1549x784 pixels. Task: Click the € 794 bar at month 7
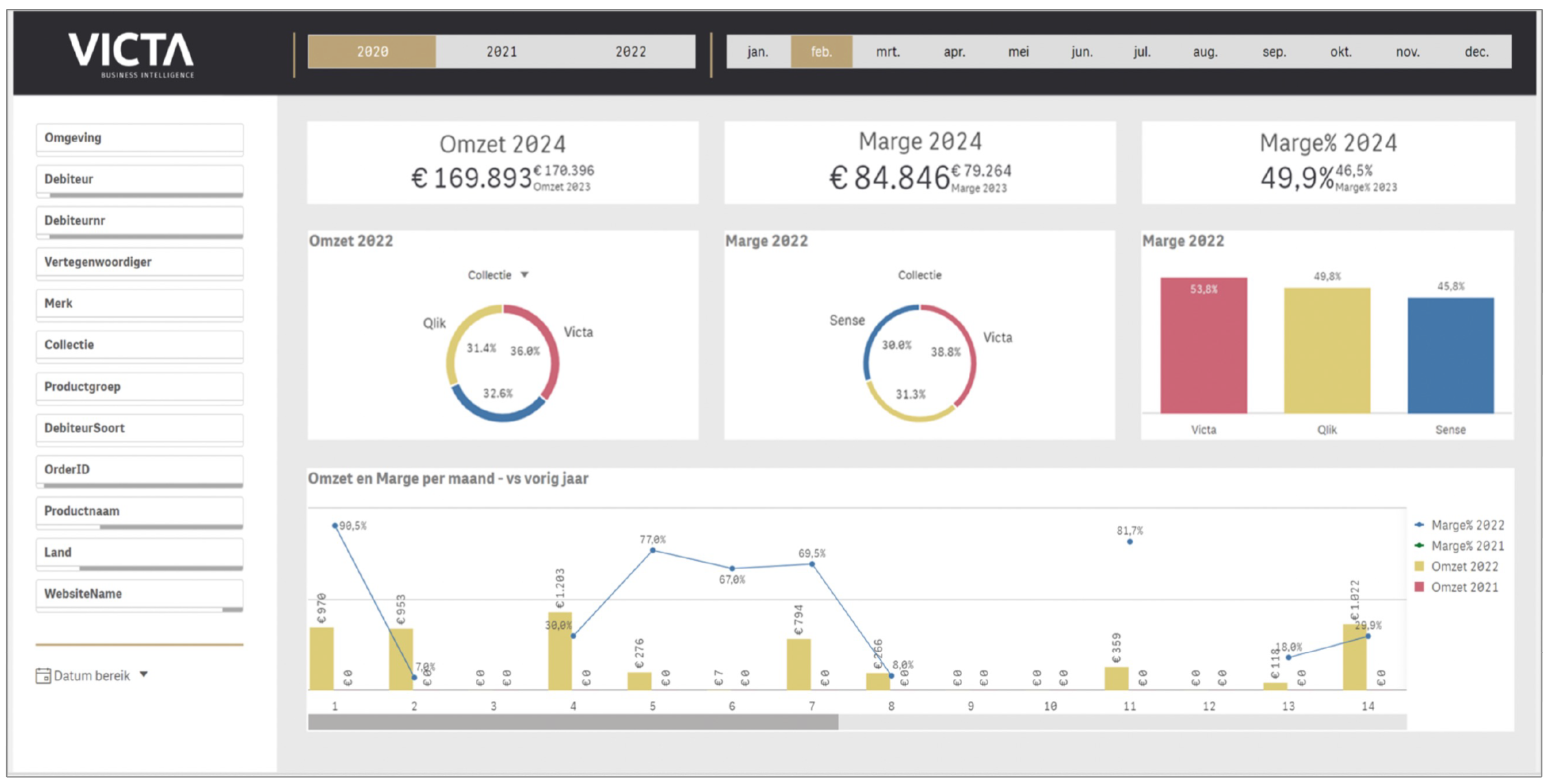[799, 664]
